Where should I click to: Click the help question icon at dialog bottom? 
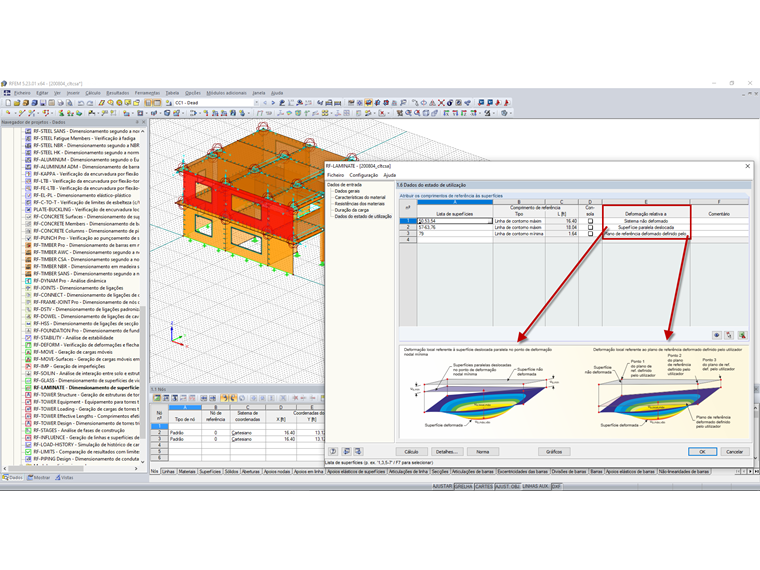pyautogui.click(x=333, y=451)
